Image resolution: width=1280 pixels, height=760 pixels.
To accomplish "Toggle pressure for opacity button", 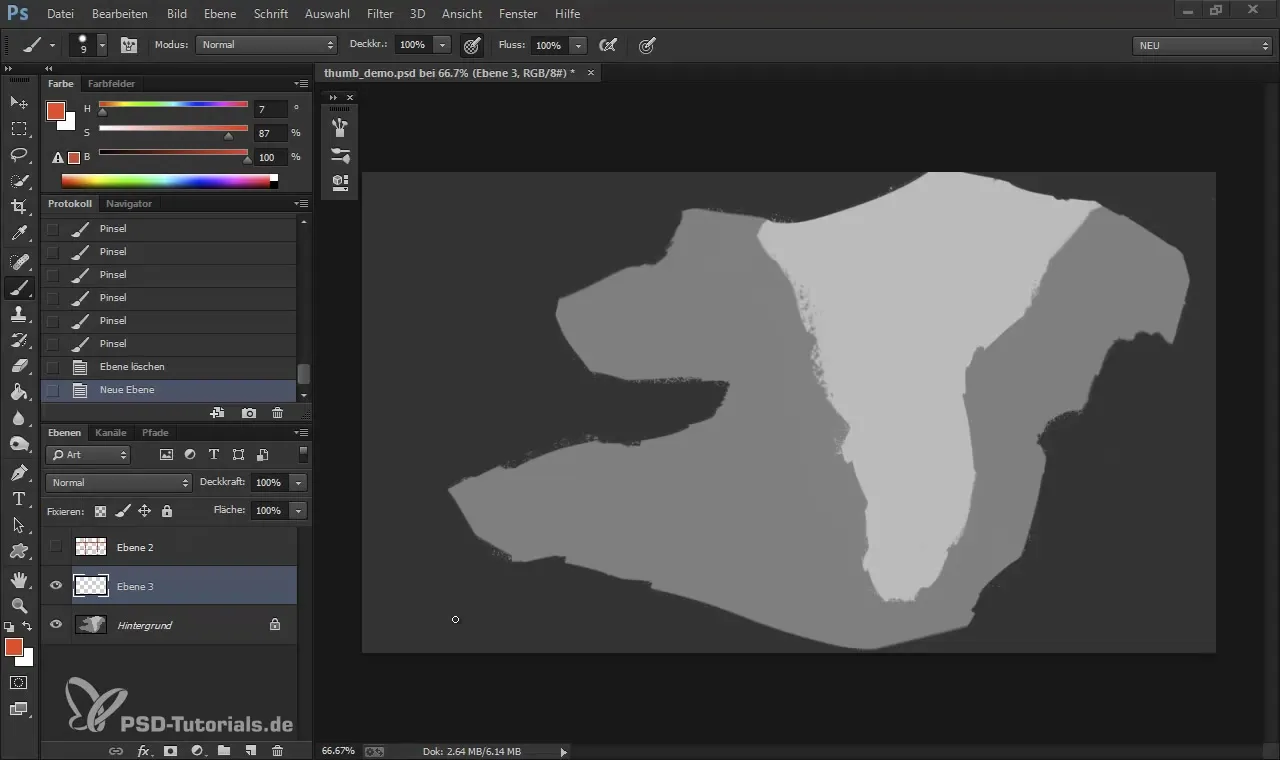I will pos(472,45).
